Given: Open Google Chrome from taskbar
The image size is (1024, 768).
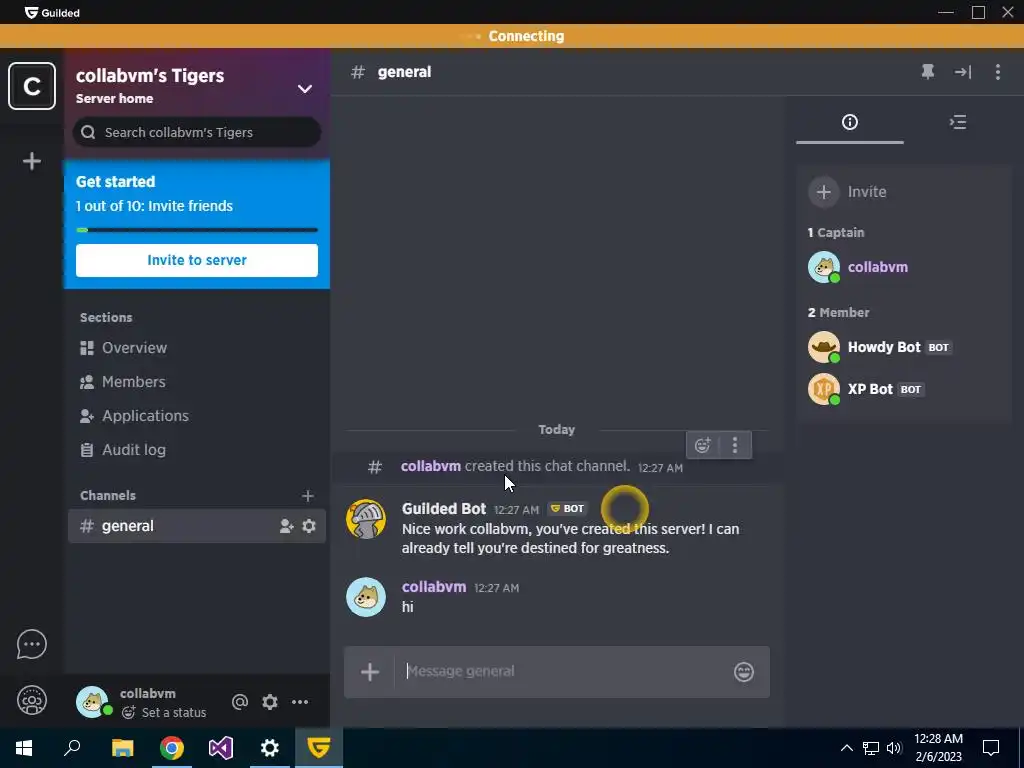Looking at the screenshot, I should click(172, 748).
